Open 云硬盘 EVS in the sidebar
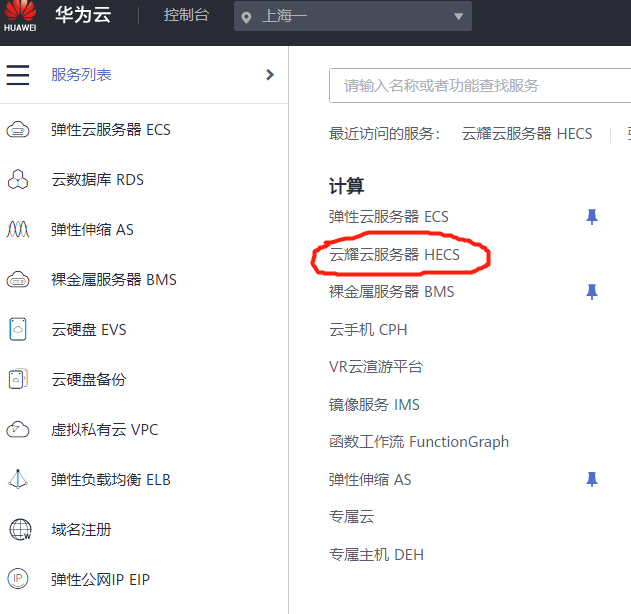The height and width of the screenshot is (614, 631). (89, 330)
